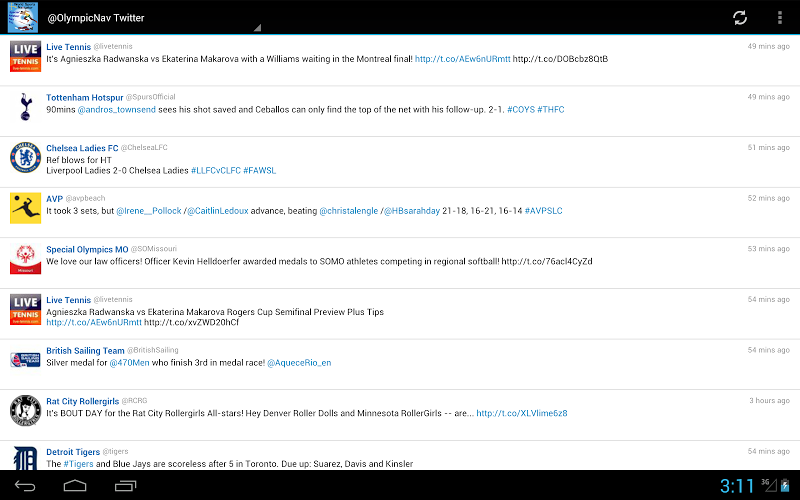
Task: Open the overflow options menu
Action: [x=780, y=18]
